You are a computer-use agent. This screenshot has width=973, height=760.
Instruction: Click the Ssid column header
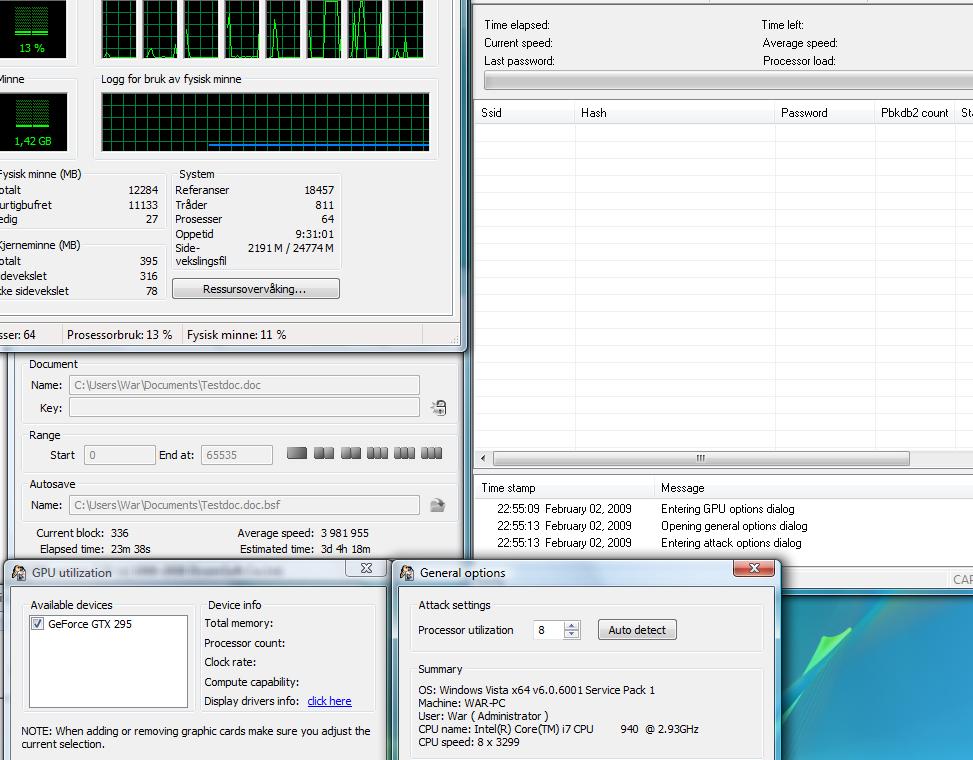(x=524, y=113)
